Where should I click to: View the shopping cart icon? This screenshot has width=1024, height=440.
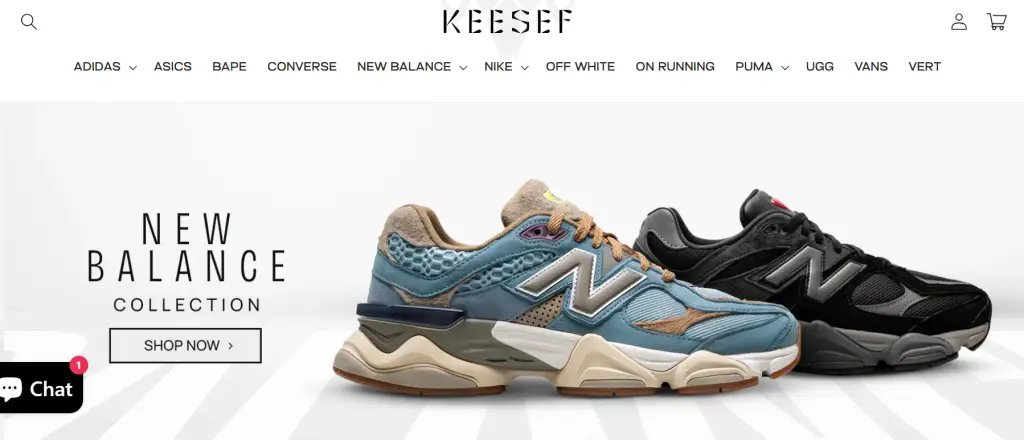click(x=997, y=22)
